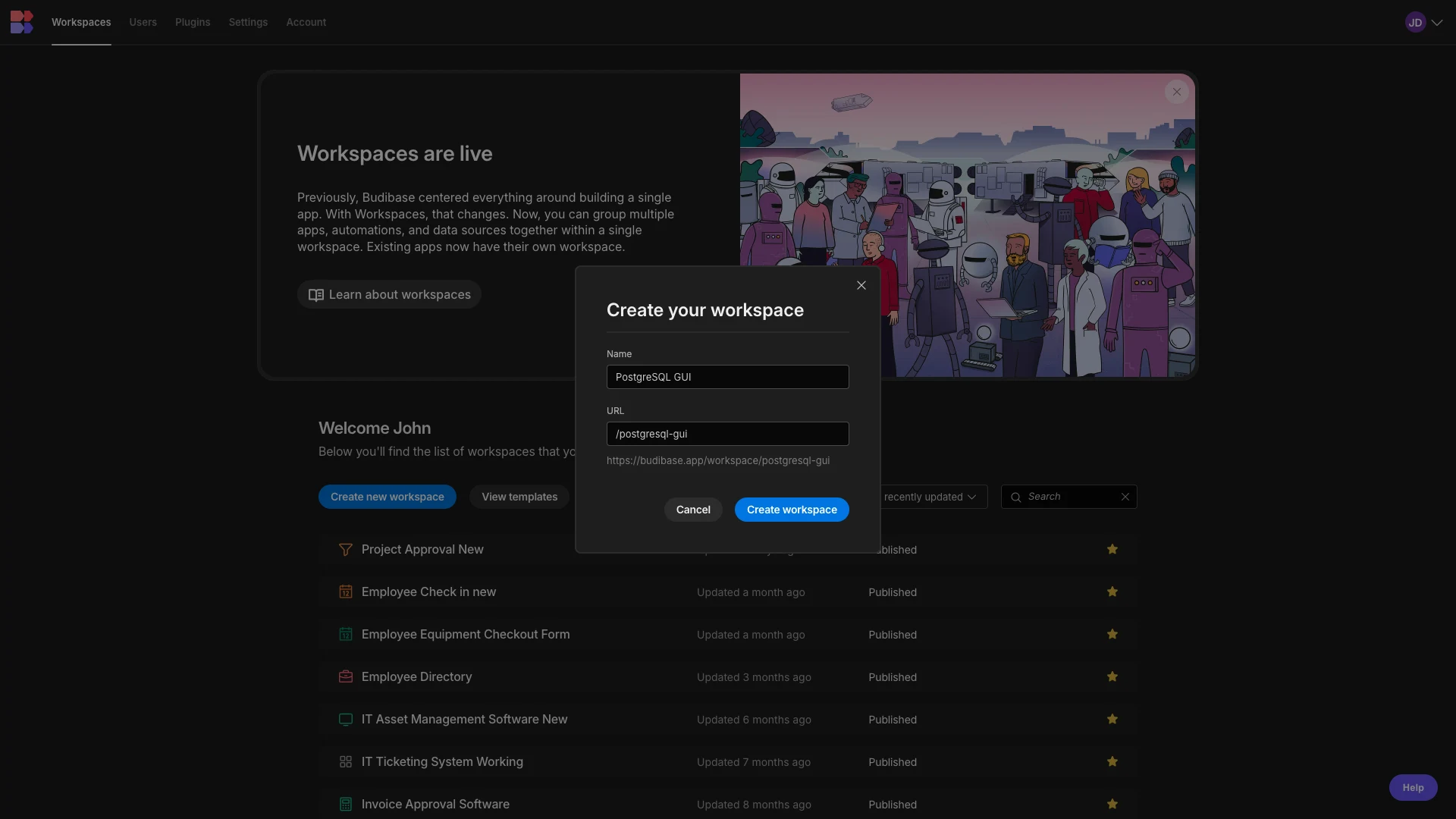Viewport: 1456px width, 819px height.
Task: Open the Plugins tab
Action: [193, 22]
